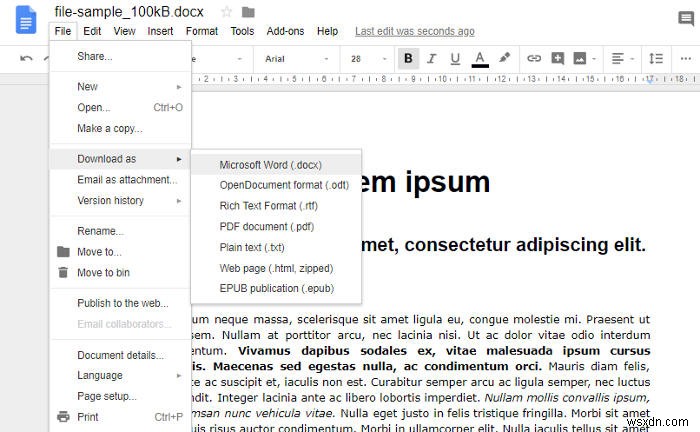Click the Google Docs home icon
The width and height of the screenshot is (700, 432).
pyautogui.click(x=26, y=20)
